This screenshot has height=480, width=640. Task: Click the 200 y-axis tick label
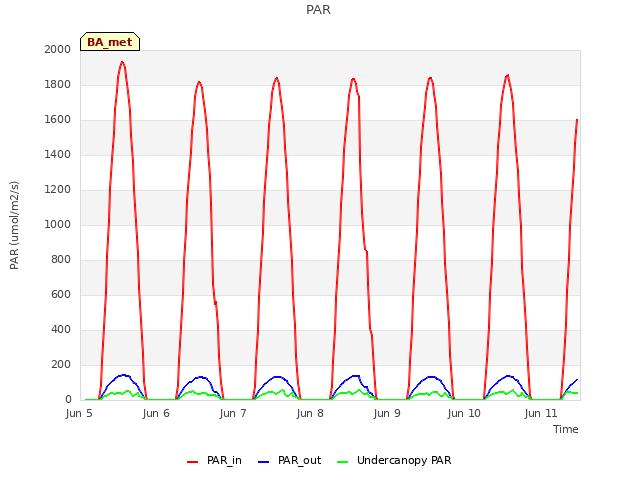tap(61, 364)
